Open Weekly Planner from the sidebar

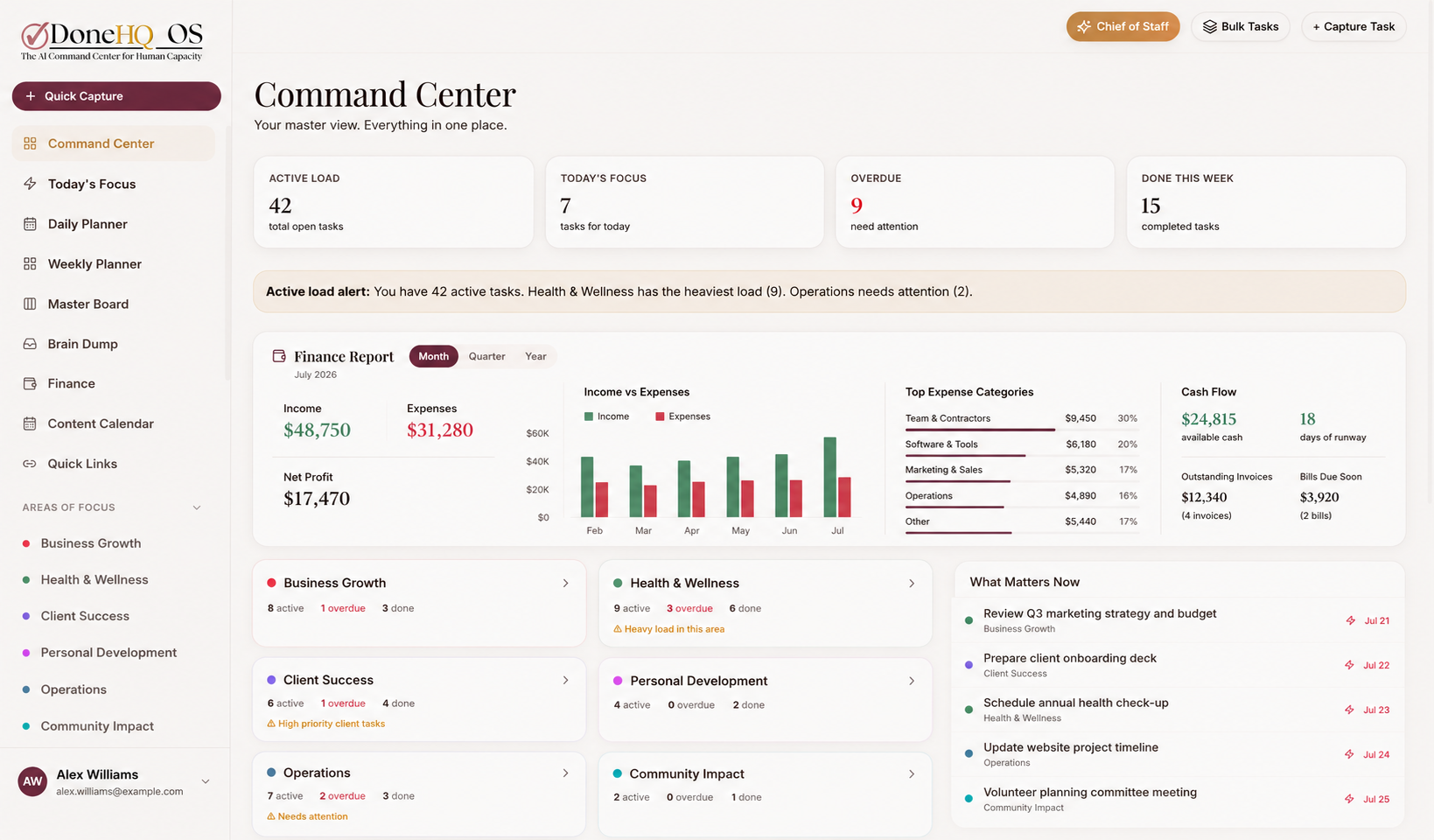coord(113,264)
